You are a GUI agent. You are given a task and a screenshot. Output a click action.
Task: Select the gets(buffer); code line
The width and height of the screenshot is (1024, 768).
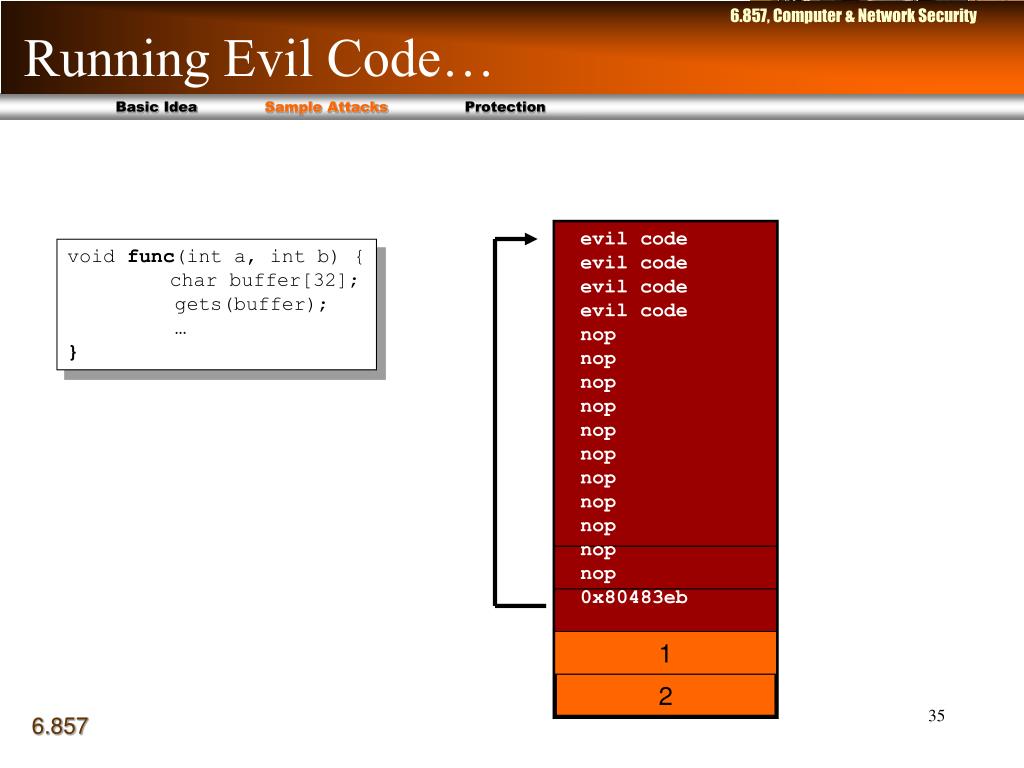(x=251, y=304)
